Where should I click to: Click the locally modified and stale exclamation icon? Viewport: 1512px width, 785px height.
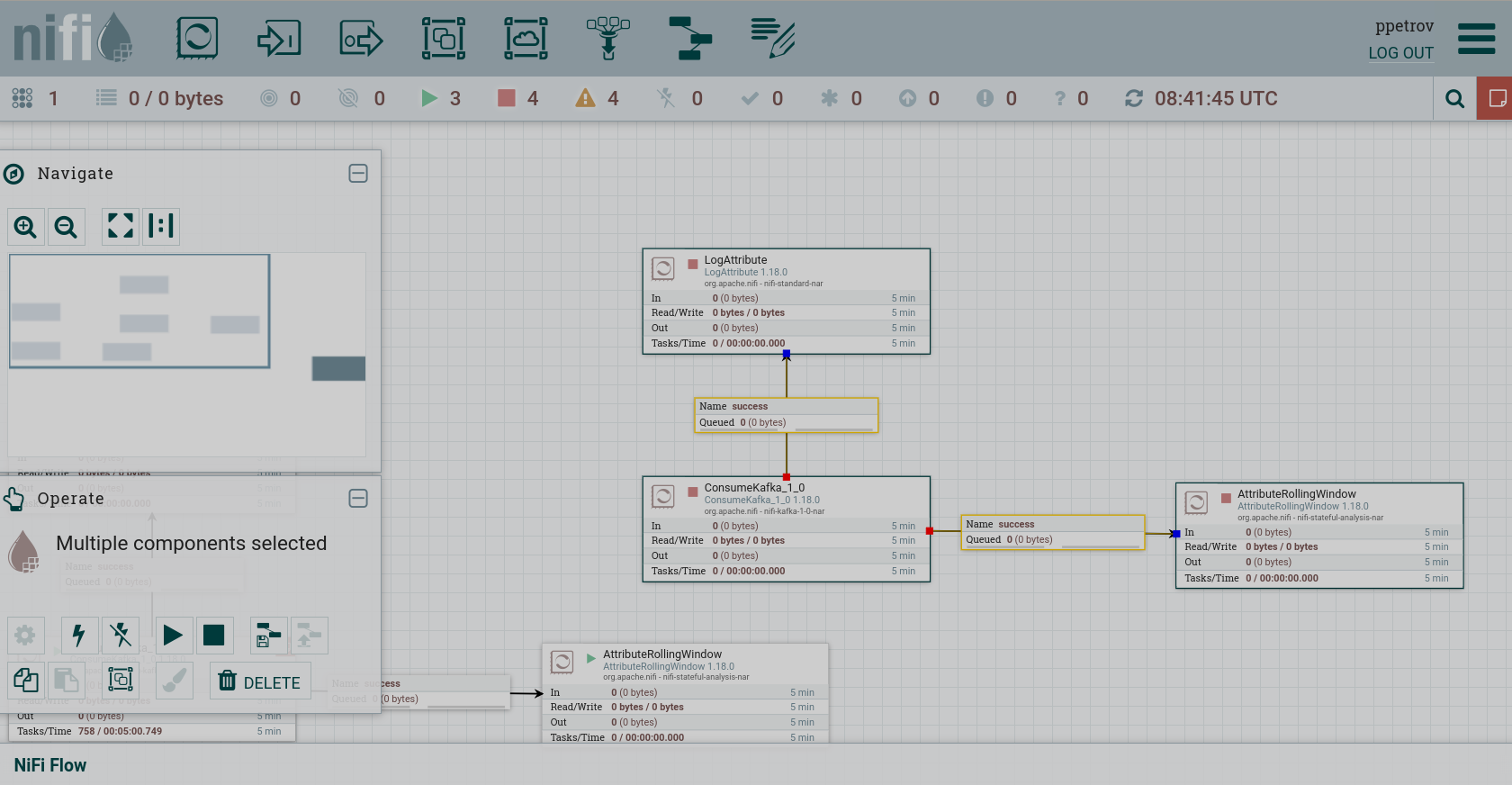985,98
